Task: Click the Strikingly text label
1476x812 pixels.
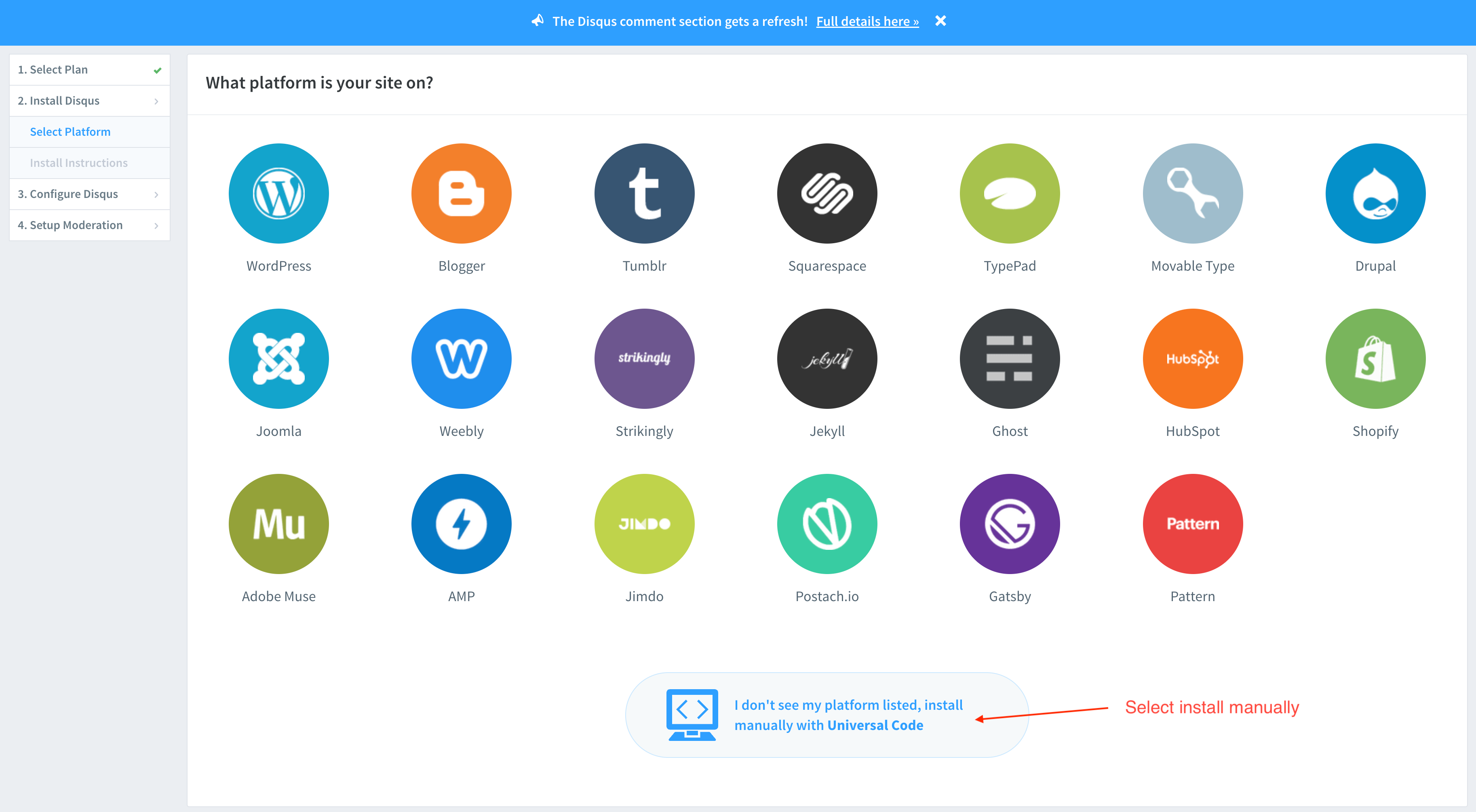Action: [x=644, y=431]
